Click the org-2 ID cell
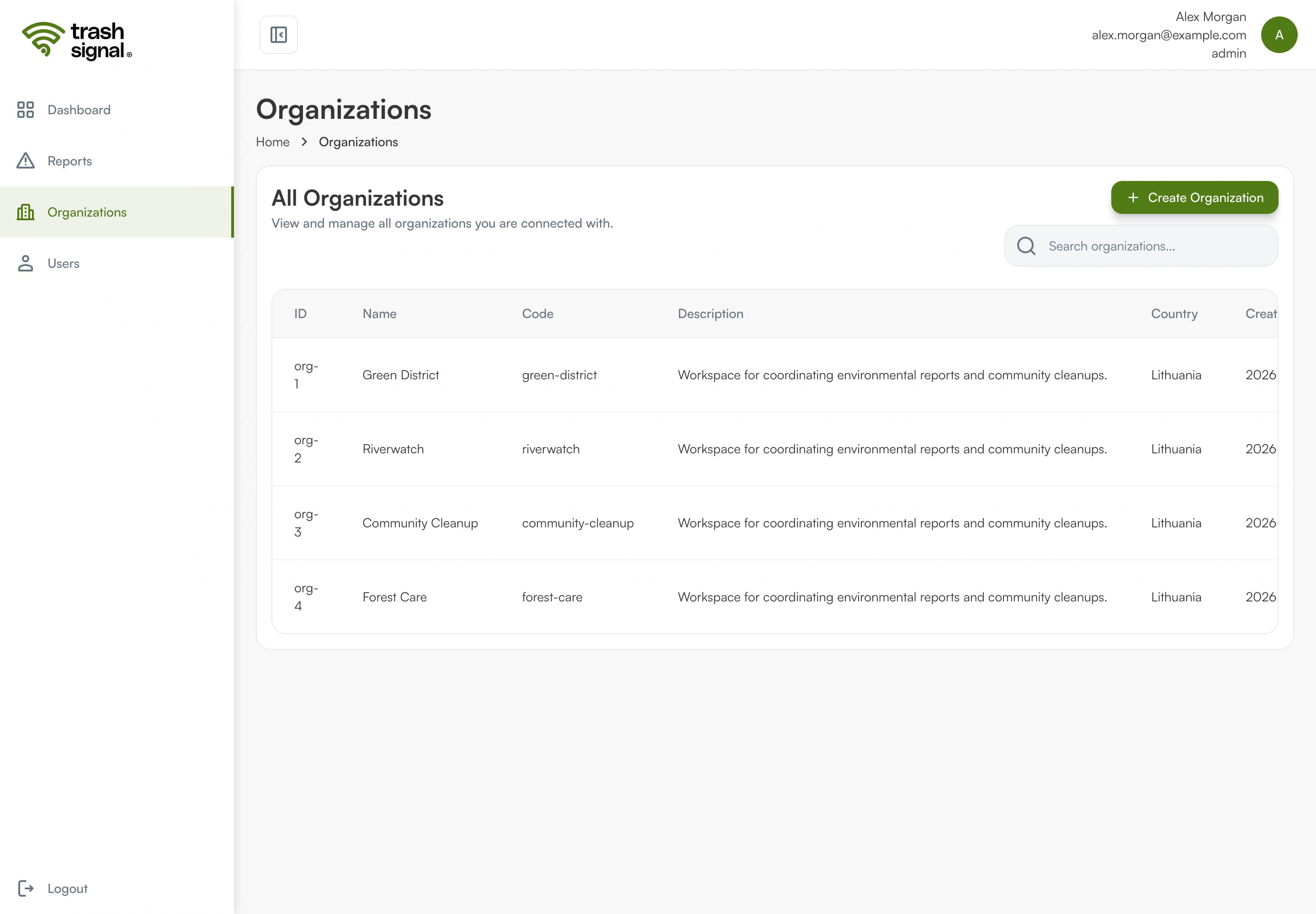The width and height of the screenshot is (1316, 914). pyautogui.click(x=306, y=449)
